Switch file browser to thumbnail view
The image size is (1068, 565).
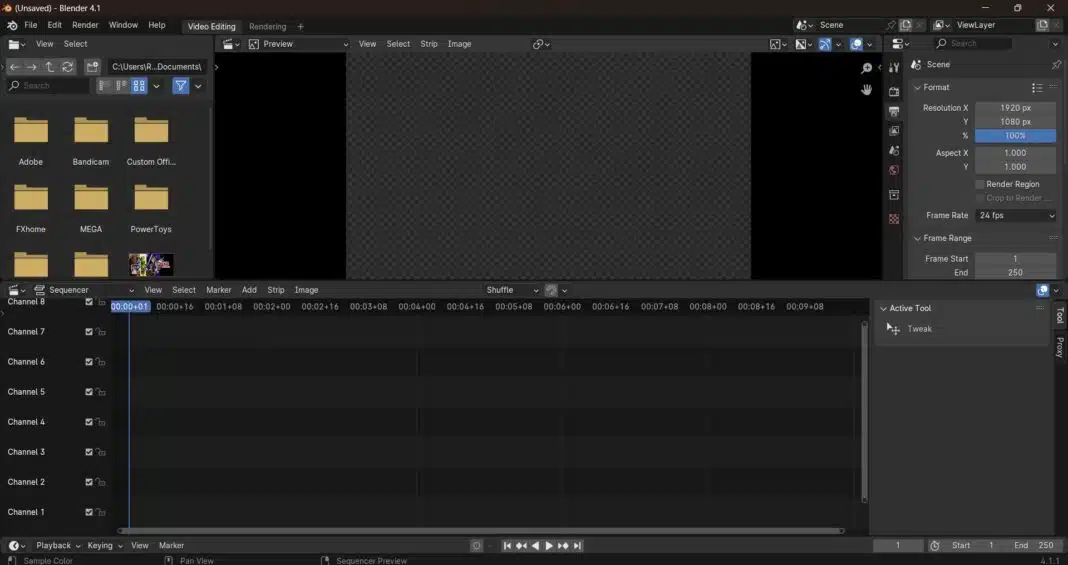pyautogui.click(x=140, y=86)
